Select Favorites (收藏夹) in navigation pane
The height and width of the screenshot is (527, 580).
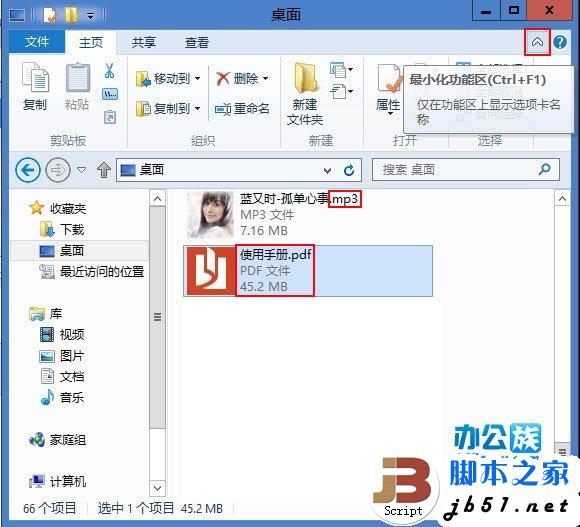(x=58, y=208)
